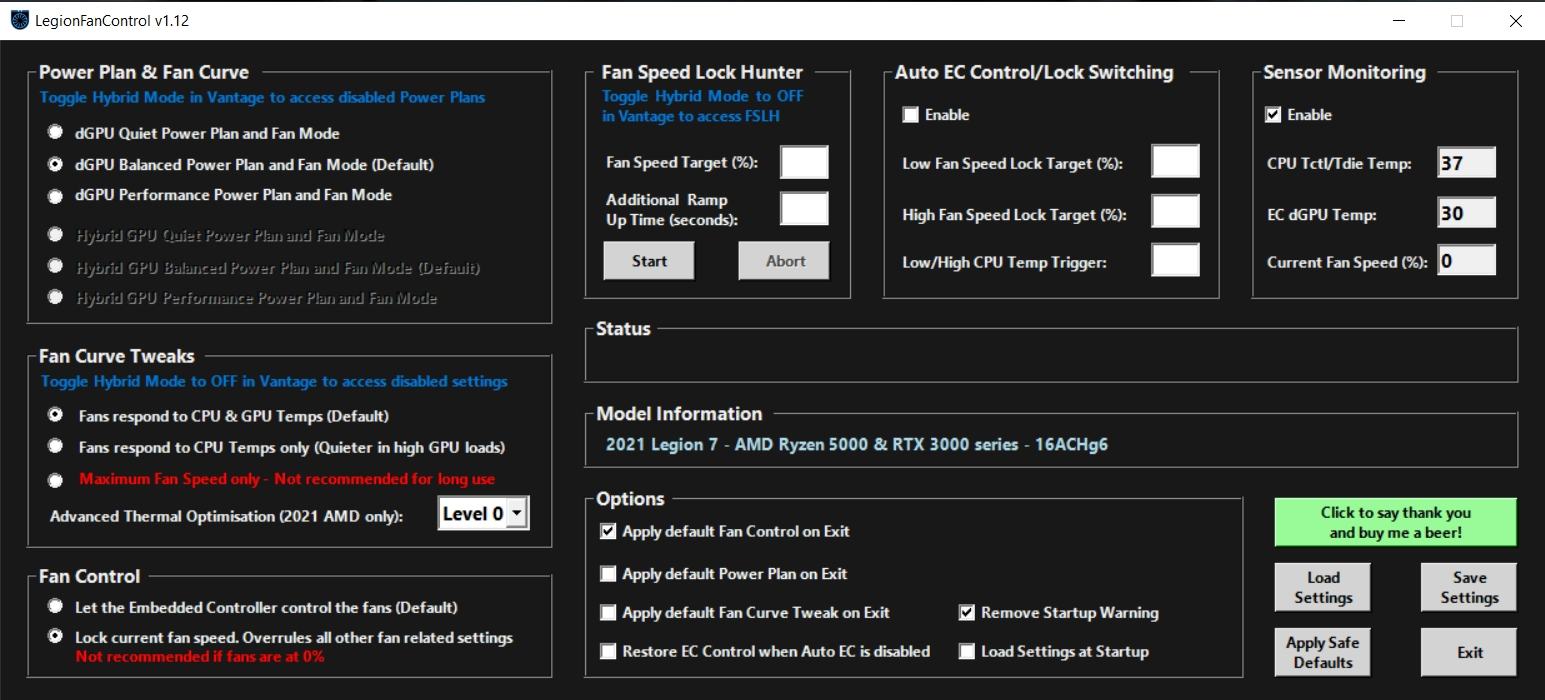Viewport: 1545px width, 700px height.
Task: Choose Fans respond to CPU & GPU Temps
Action: pyautogui.click(x=56, y=415)
